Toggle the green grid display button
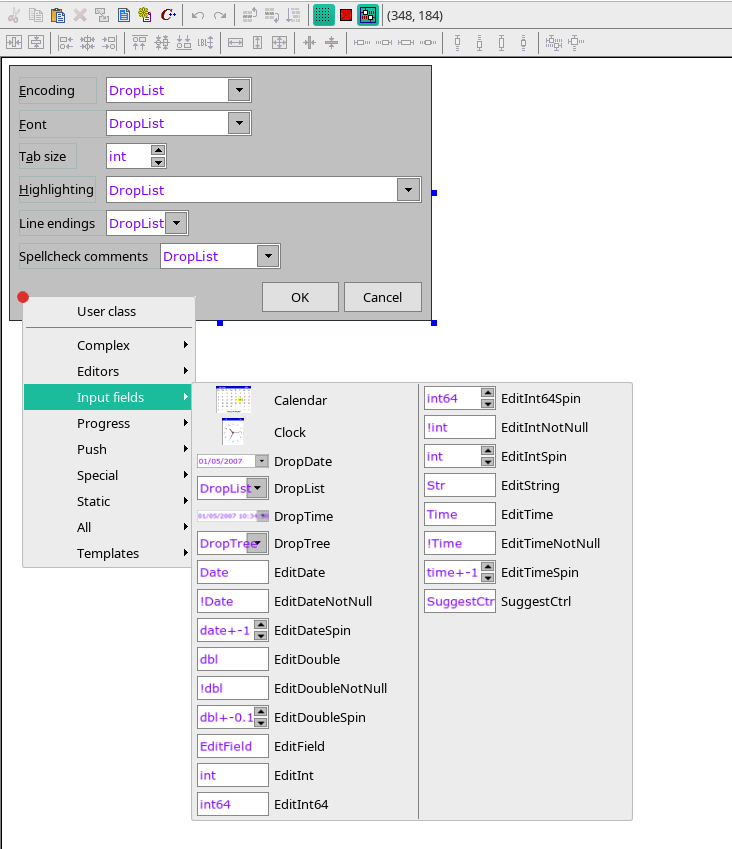 click(x=323, y=15)
